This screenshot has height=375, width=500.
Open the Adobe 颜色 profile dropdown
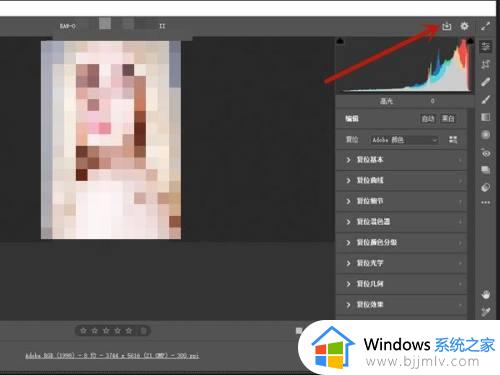coord(404,140)
